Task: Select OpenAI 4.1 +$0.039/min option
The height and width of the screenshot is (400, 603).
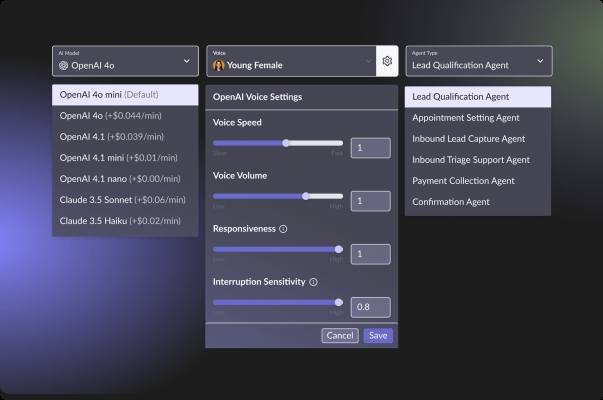Action: pyautogui.click(x=125, y=137)
